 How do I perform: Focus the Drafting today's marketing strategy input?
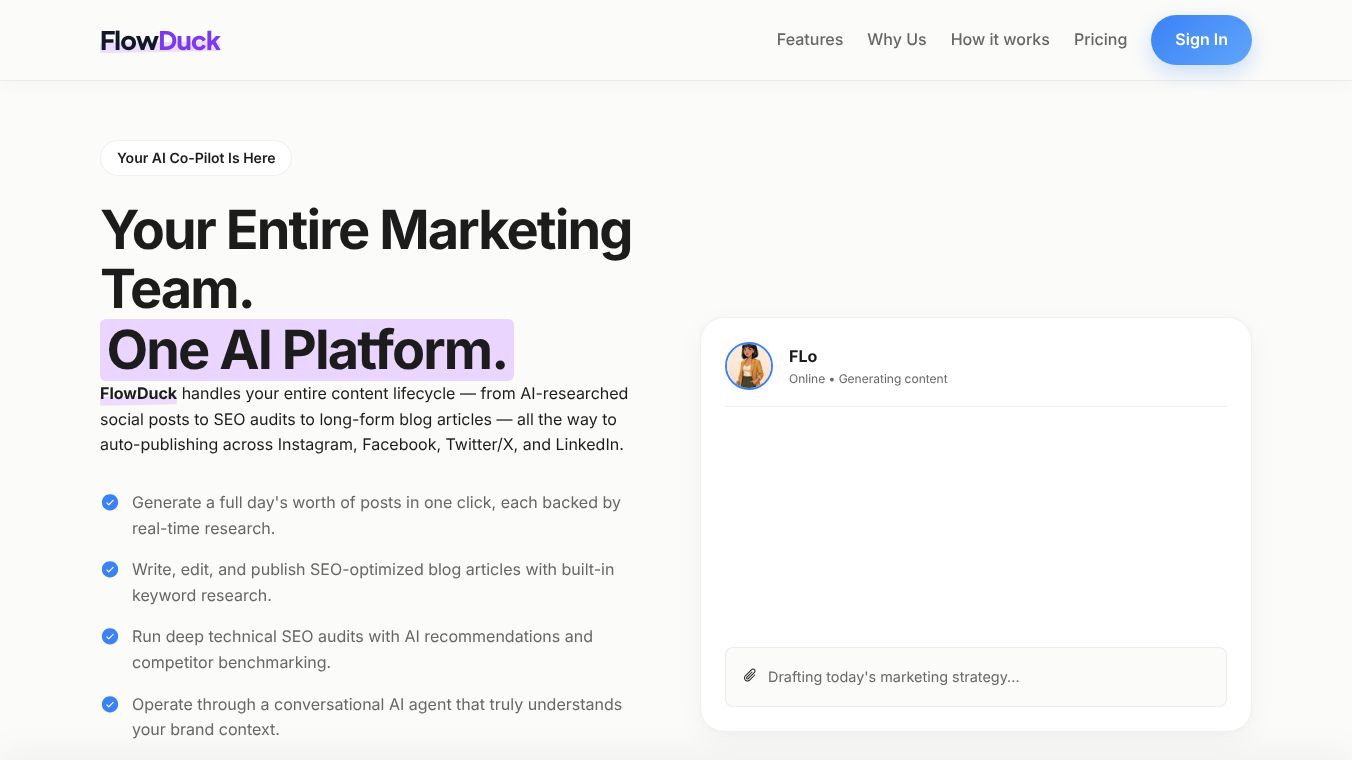pos(976,677)
